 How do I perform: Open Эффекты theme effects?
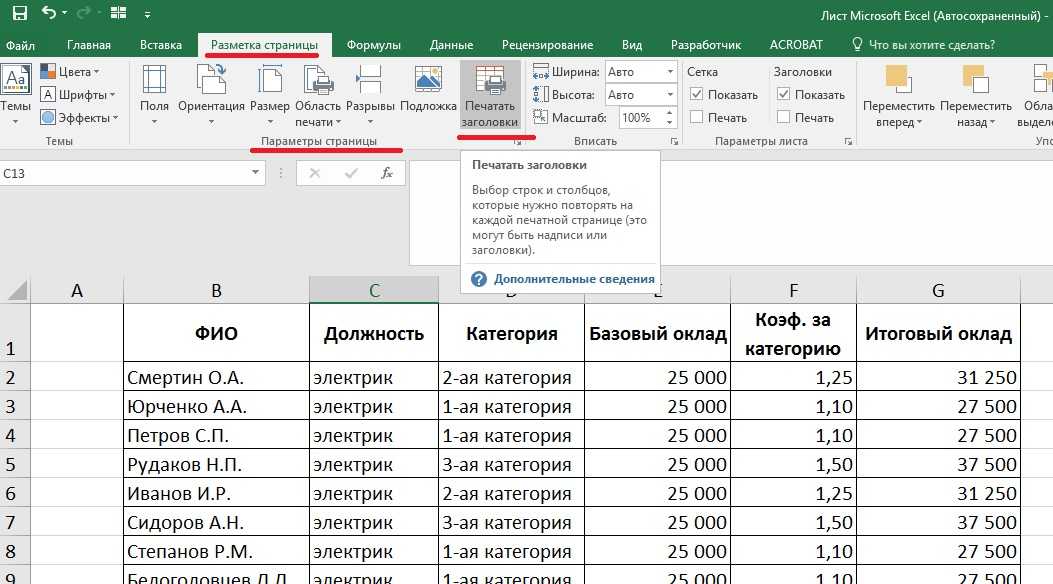tap(79, 117)
